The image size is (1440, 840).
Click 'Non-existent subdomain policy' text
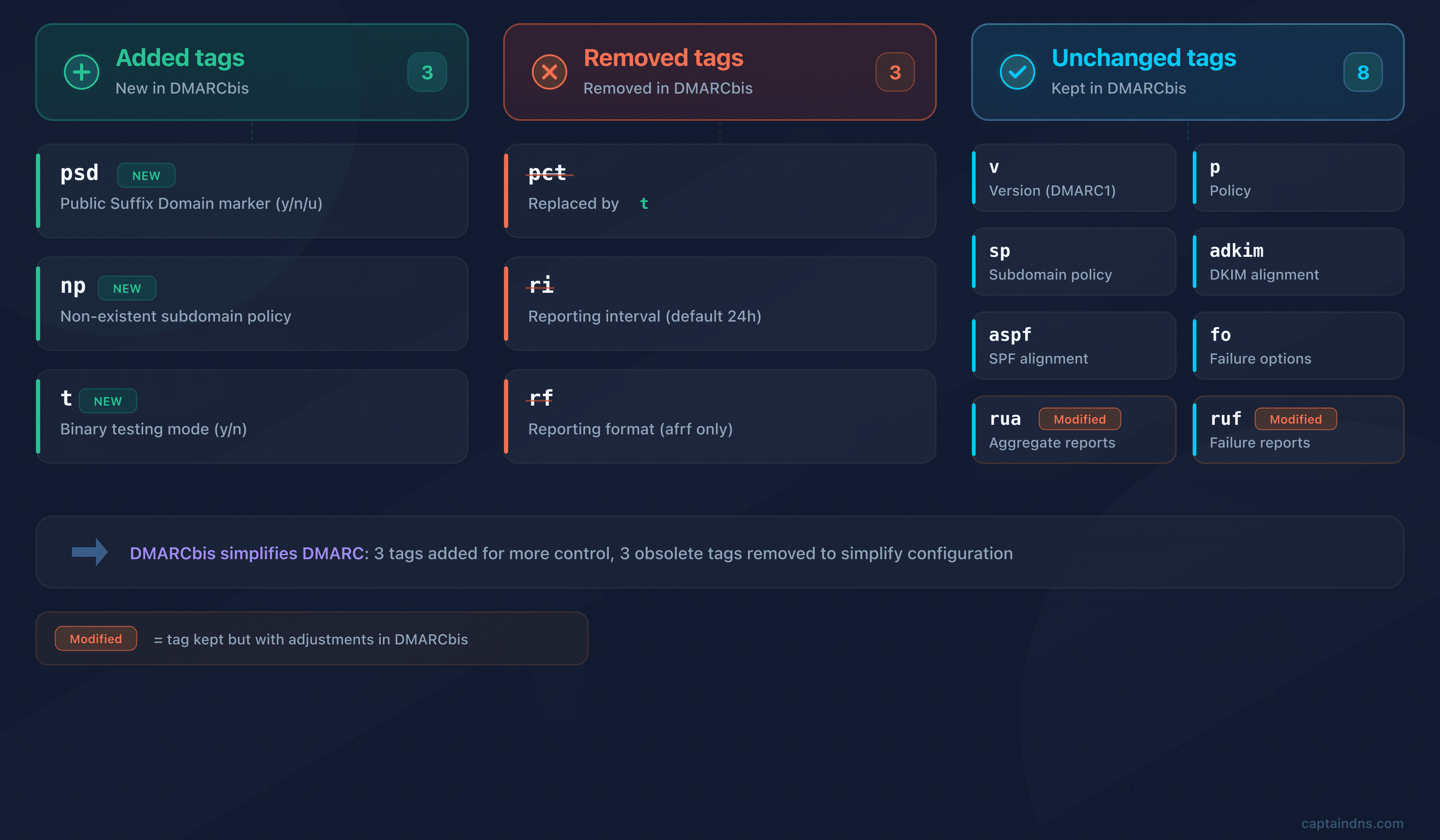tap(176, 316)
